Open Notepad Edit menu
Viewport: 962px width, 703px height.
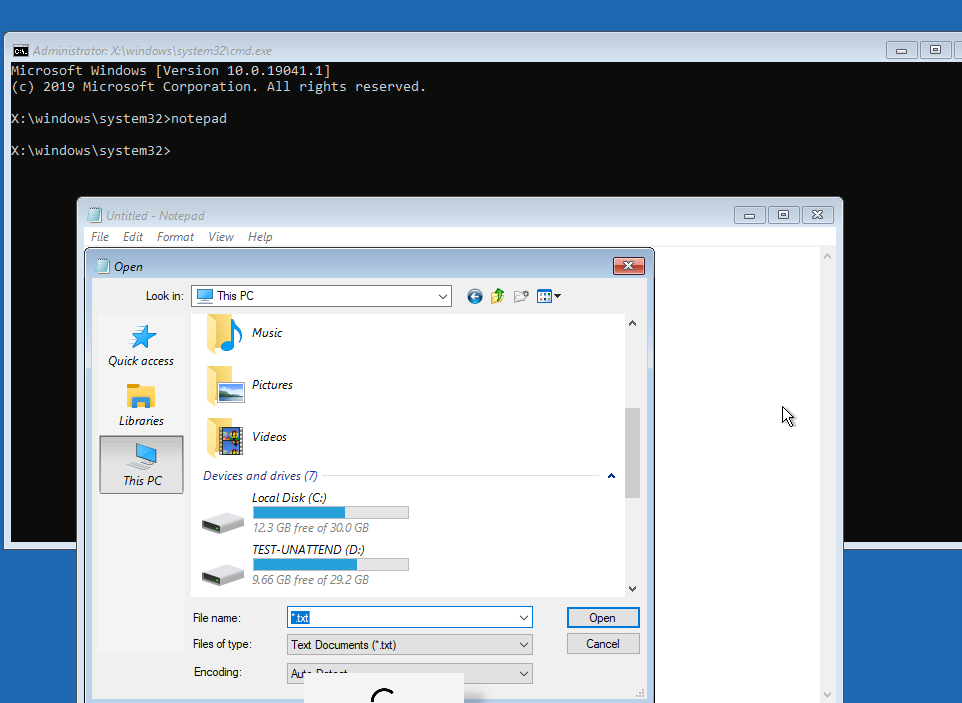(x=133, y=237)
